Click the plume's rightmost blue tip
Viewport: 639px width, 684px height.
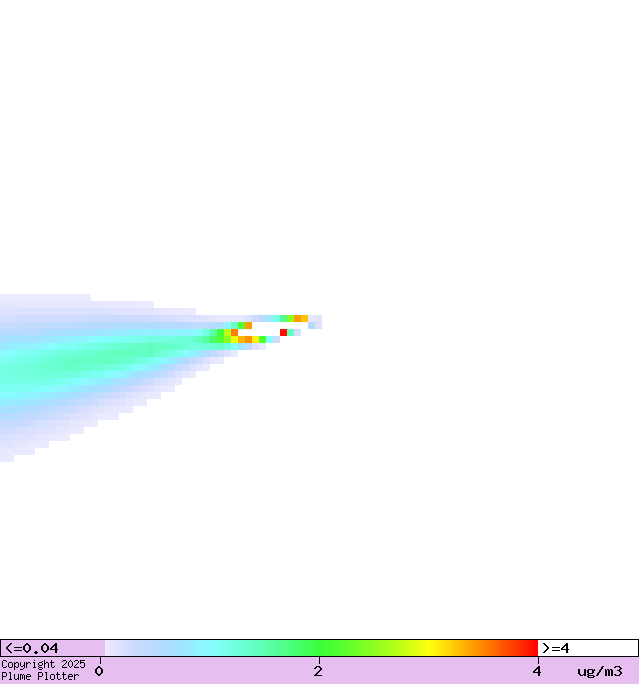(x=316, y=322)
